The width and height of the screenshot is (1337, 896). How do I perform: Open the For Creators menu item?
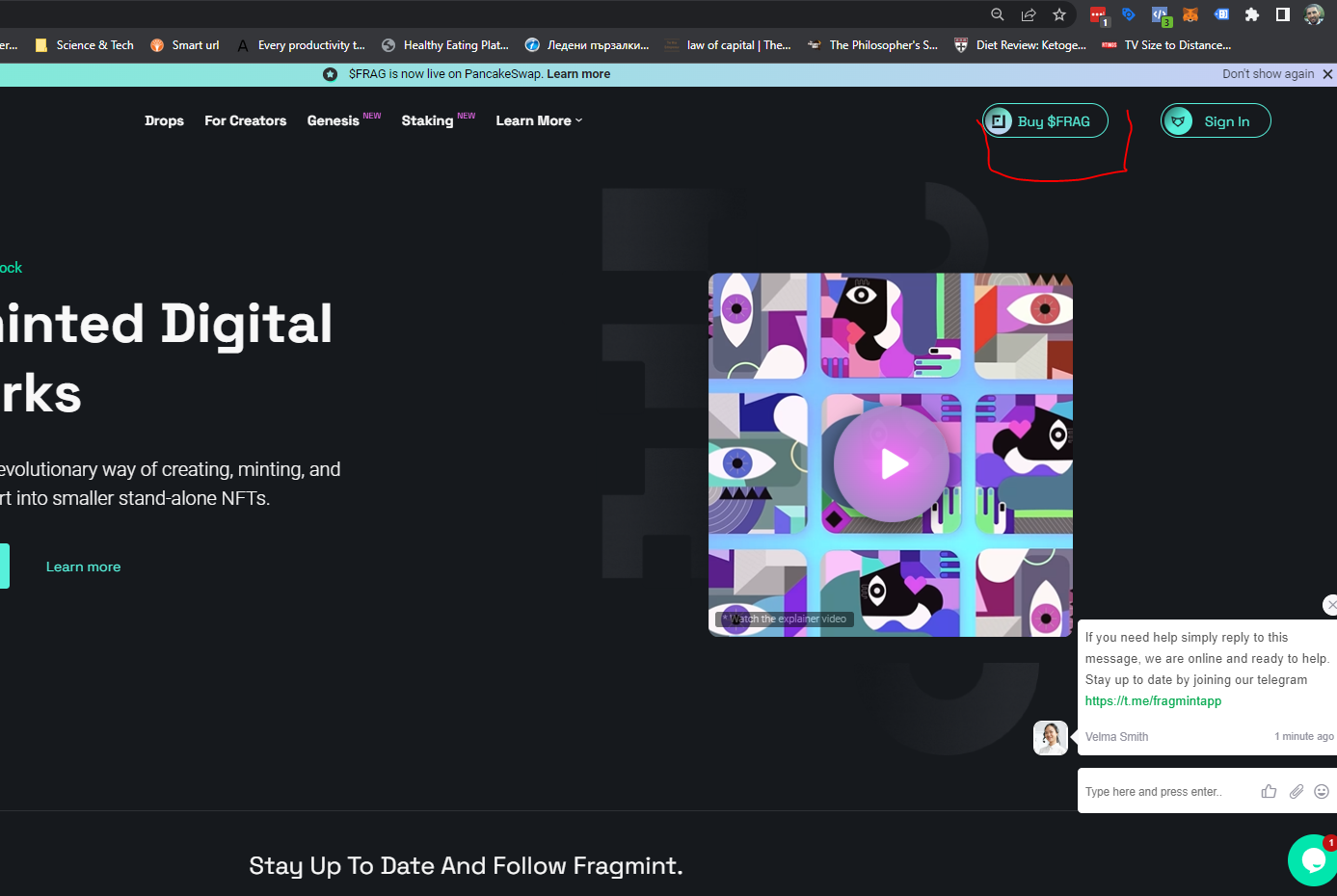point(245,120)
